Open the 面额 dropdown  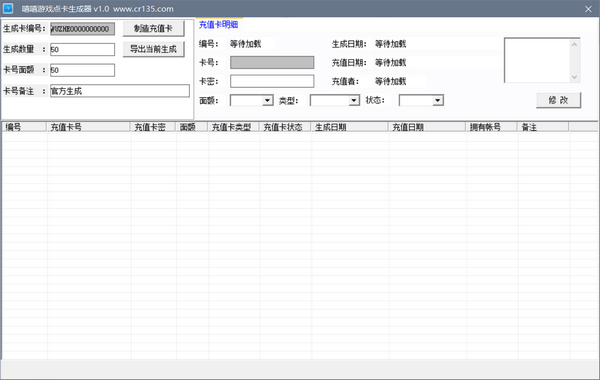251,100
